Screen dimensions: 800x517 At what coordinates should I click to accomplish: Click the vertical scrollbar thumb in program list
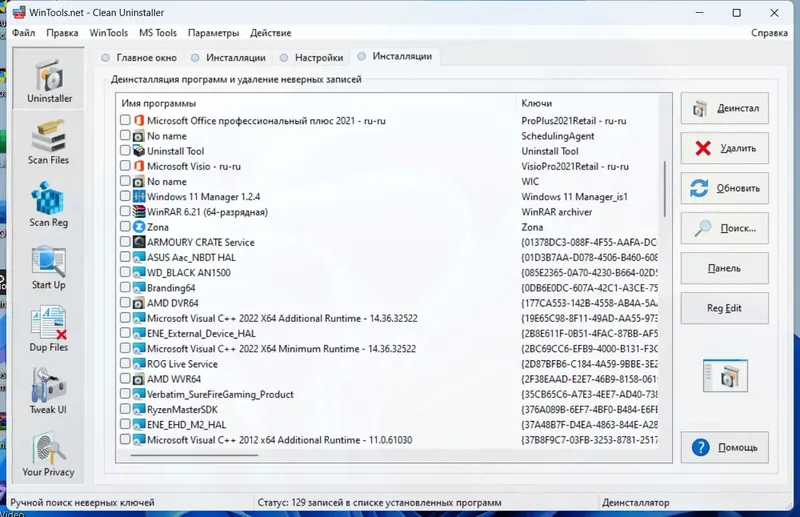tap(665, 189)
